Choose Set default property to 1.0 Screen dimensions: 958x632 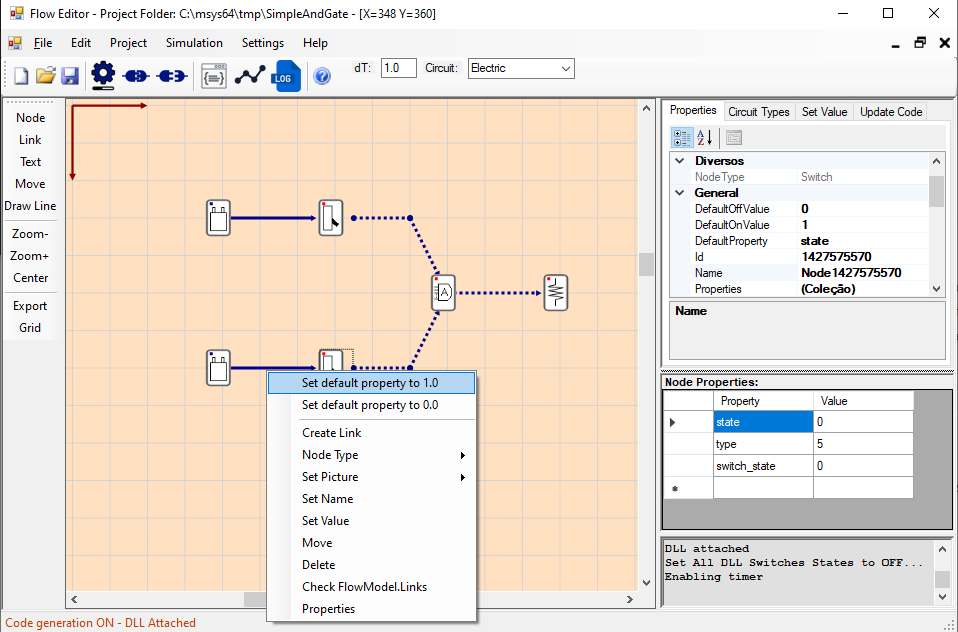coord(371,383)
